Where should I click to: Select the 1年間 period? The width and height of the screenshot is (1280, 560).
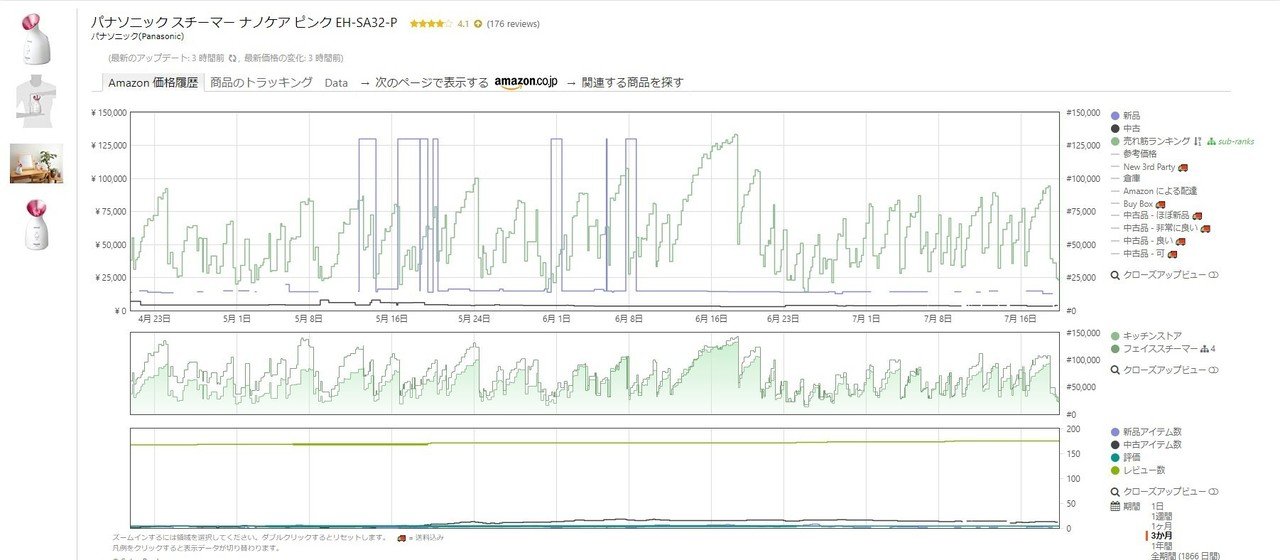coord(1163,546)
